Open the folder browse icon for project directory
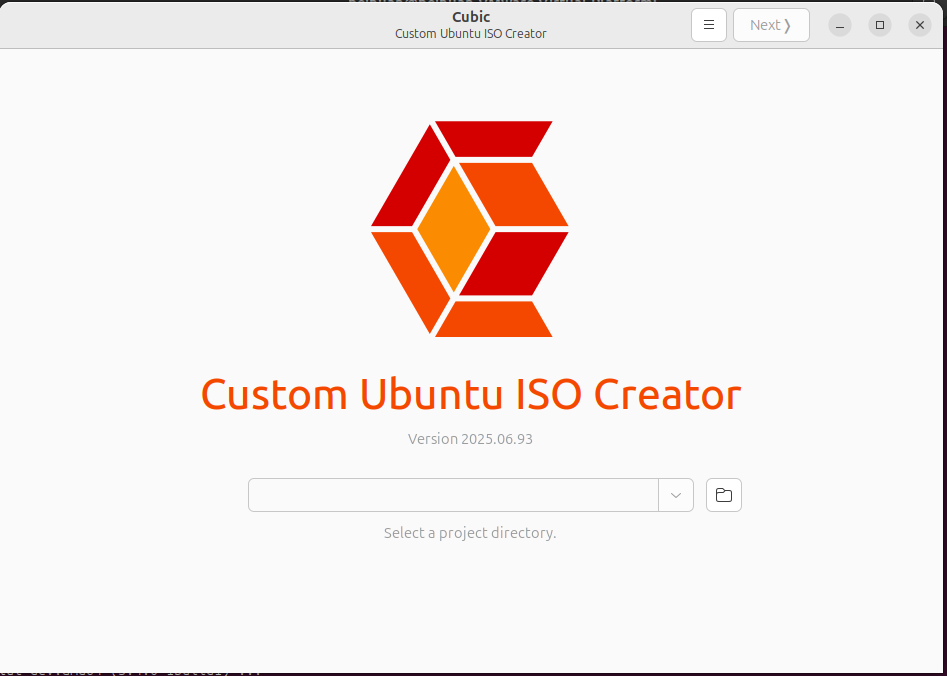Viewport: 947px width, 676px height. click(x=724, y=495)
